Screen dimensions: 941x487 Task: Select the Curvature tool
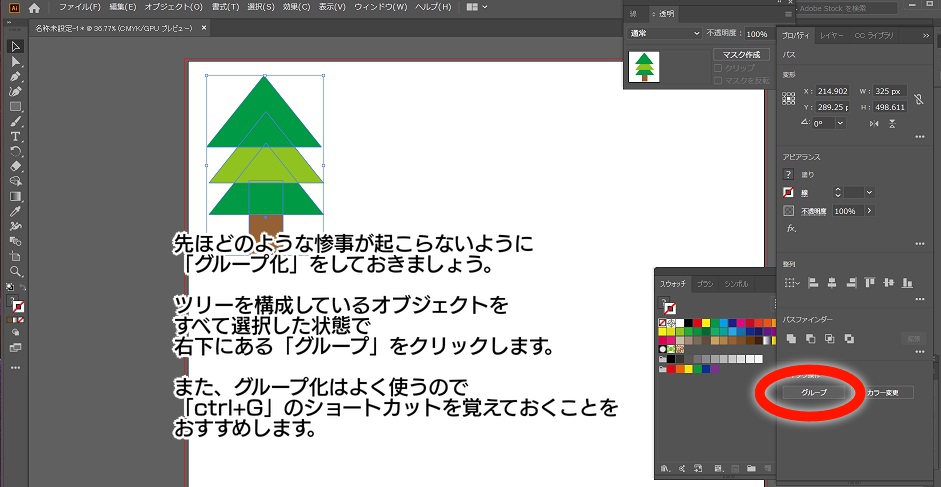pos(16,91)
